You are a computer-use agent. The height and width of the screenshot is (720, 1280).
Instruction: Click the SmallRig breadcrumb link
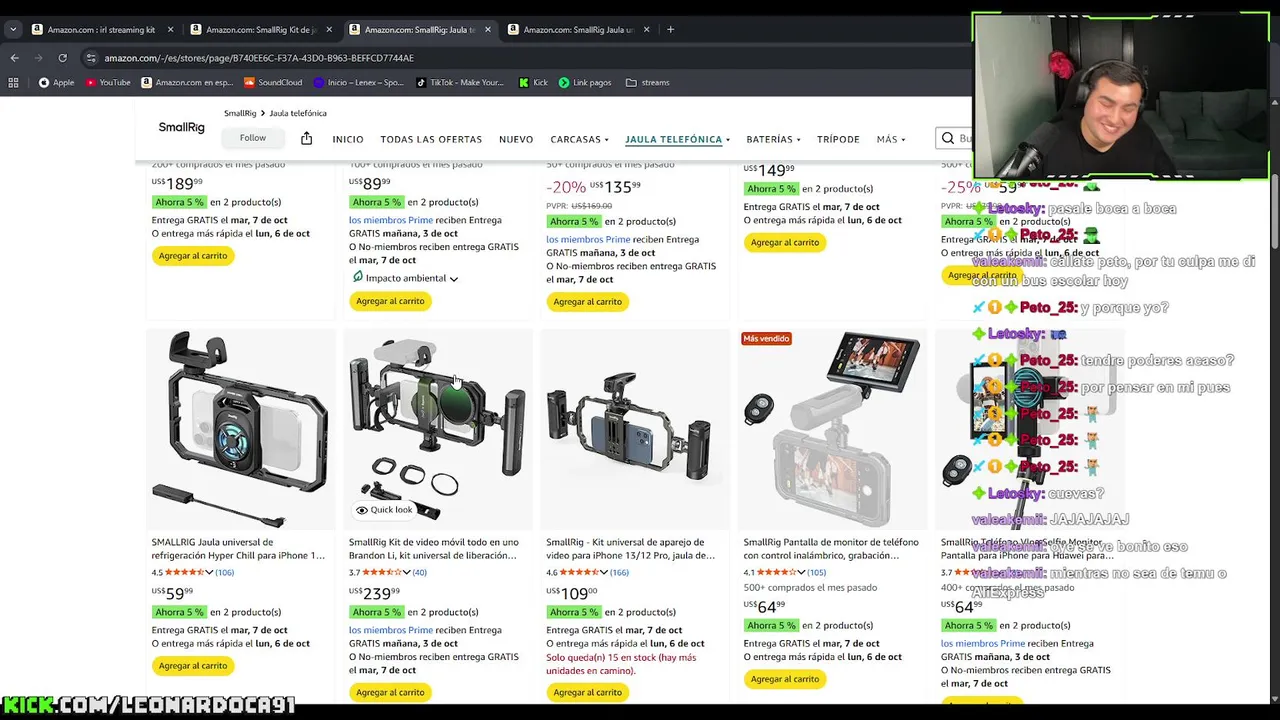click(240, 113)
